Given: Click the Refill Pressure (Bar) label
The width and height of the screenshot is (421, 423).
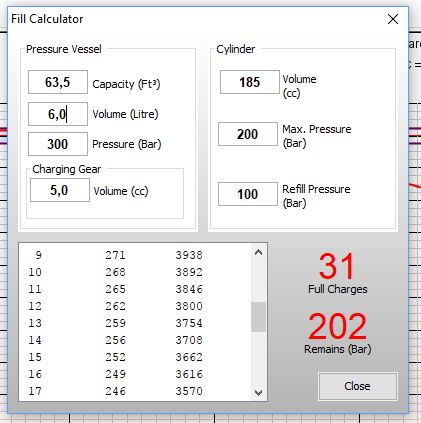Looking at the screenshot, I should point(316,196).
